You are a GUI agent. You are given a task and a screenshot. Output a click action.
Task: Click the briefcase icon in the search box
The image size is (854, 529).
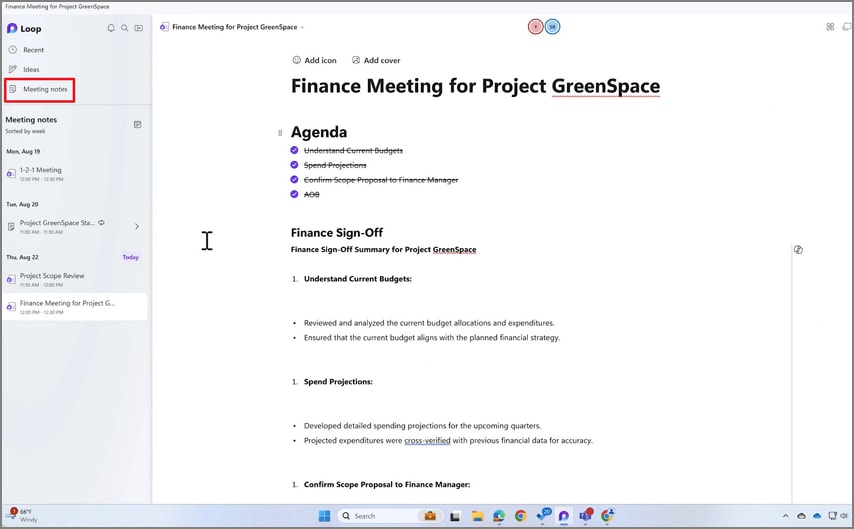(x=430, y=516)
